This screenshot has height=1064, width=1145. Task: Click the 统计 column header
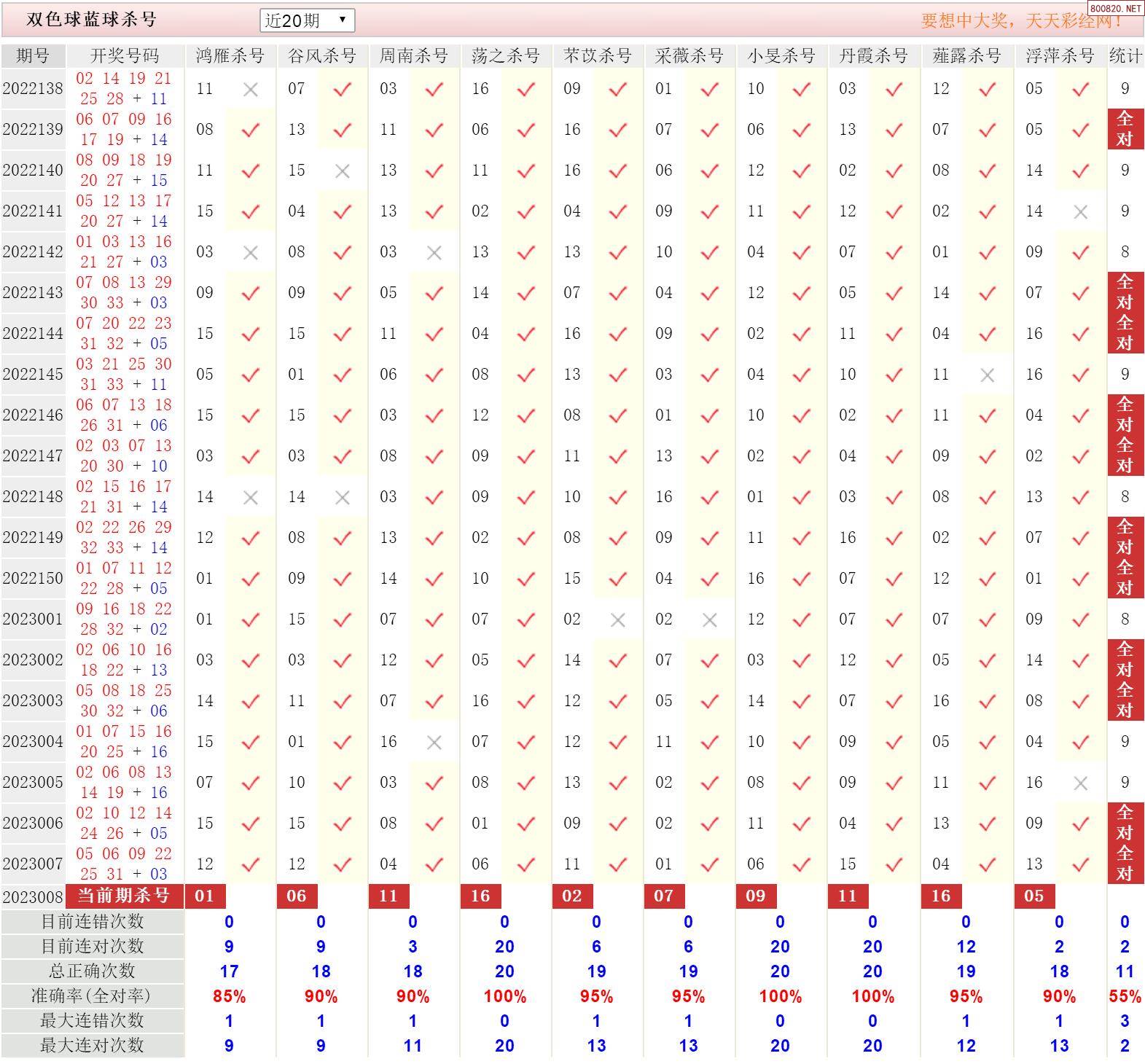click(x=1125, y=56)
